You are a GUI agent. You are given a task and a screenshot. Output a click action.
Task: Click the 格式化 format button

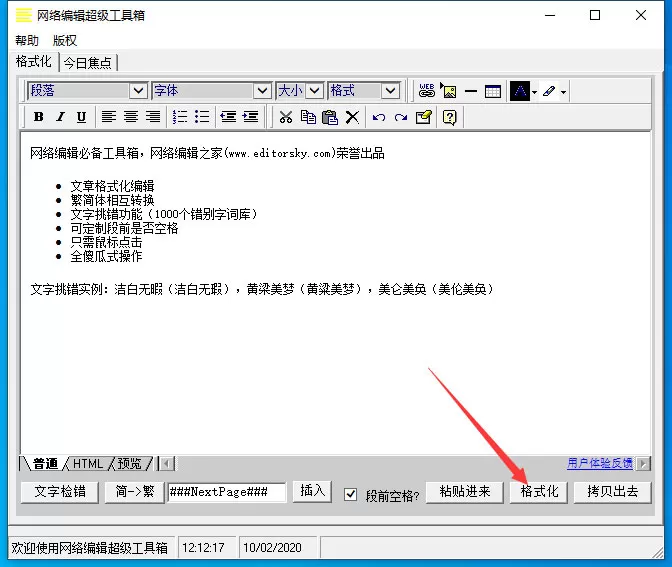(x=539, y=492)
